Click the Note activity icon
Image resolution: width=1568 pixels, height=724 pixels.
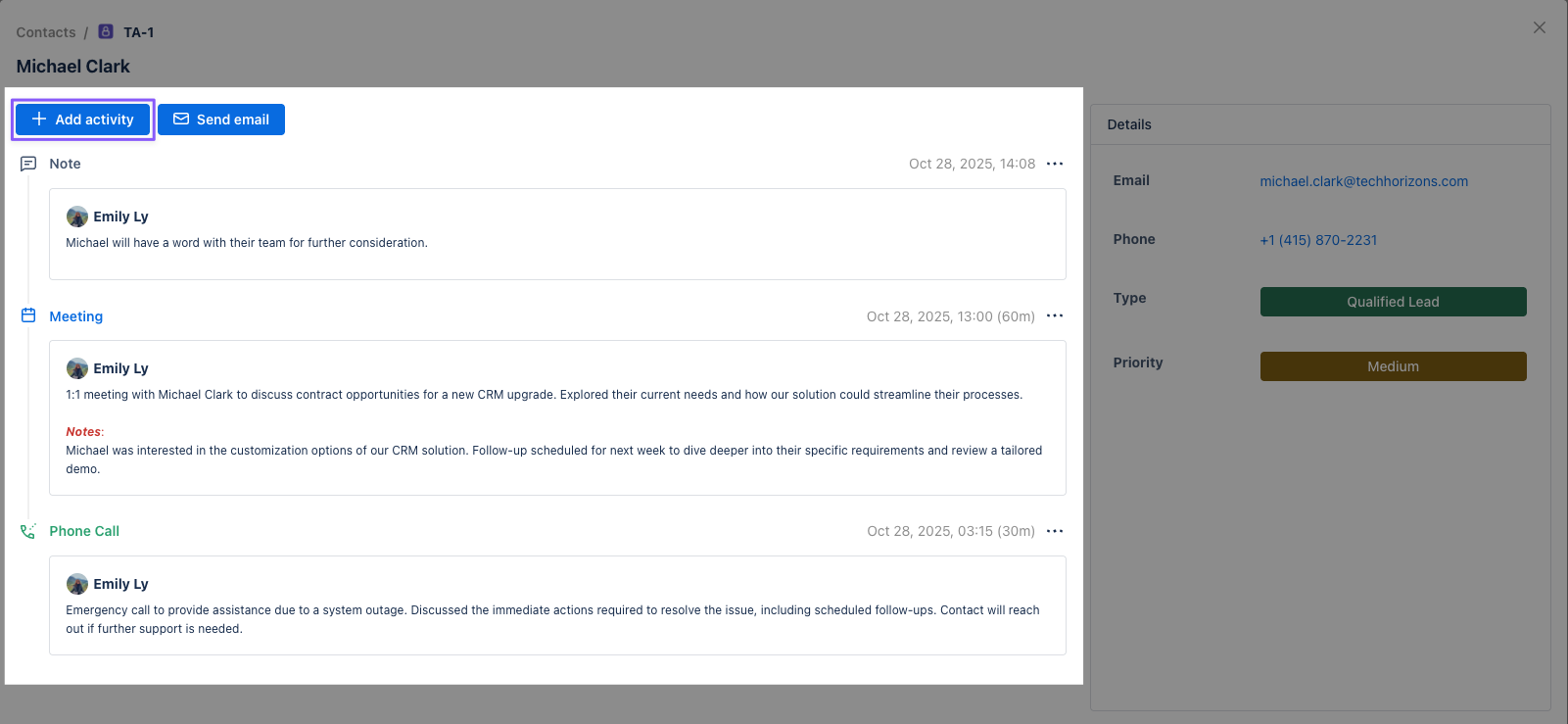[x=28, y=164]
